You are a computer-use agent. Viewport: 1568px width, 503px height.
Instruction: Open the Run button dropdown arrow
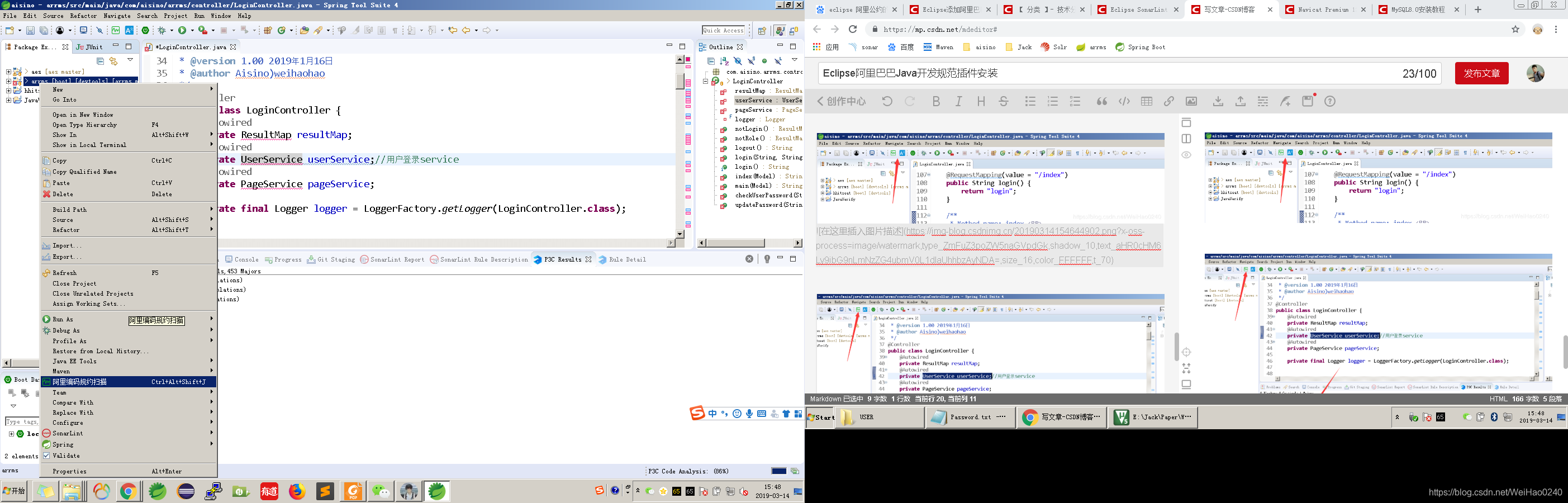pos(192,30)
